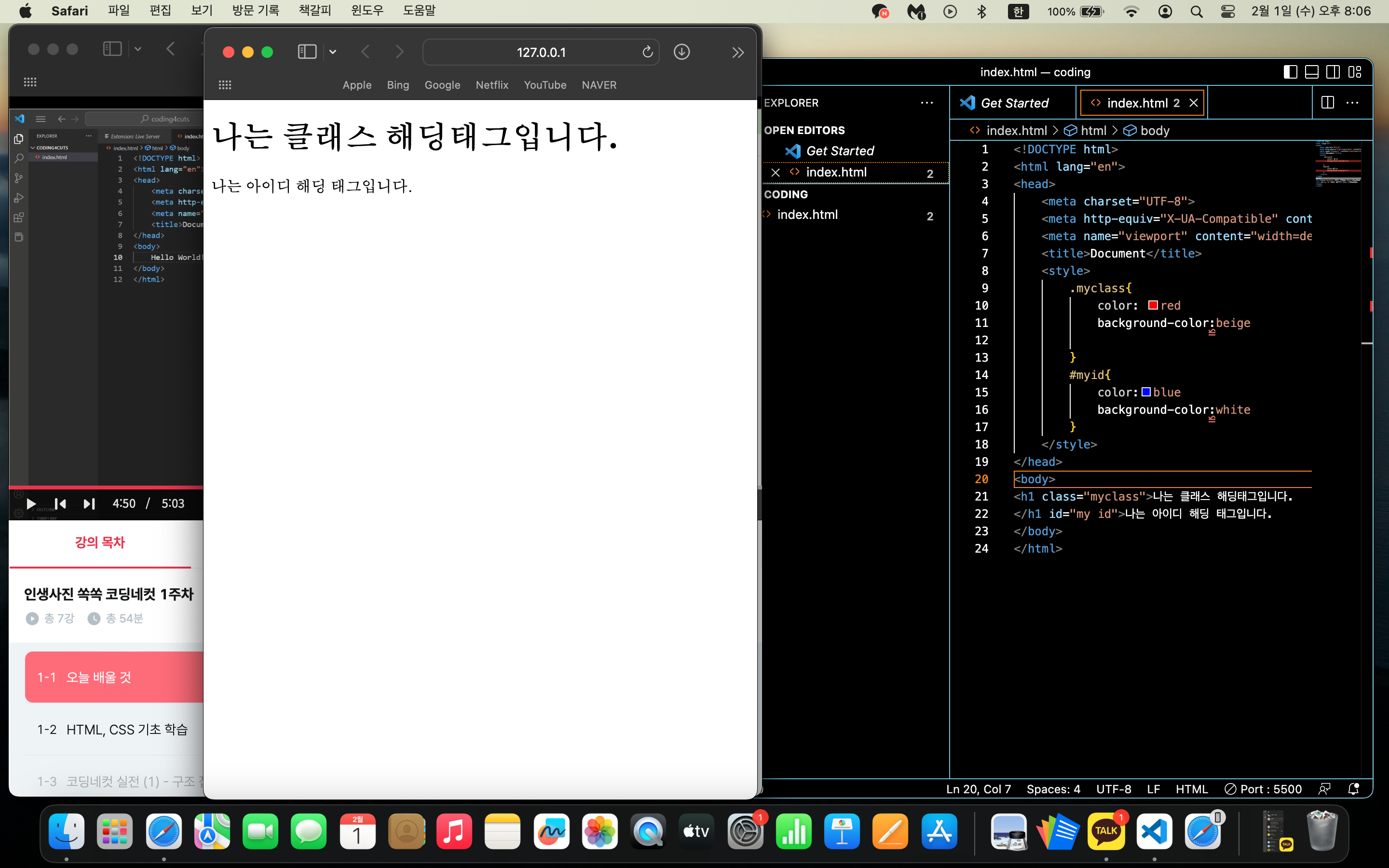Viewport: 1389px width, 868px height.
Task: Open Spotlight search in menu bar
Action: click(x=1196, y=12)
